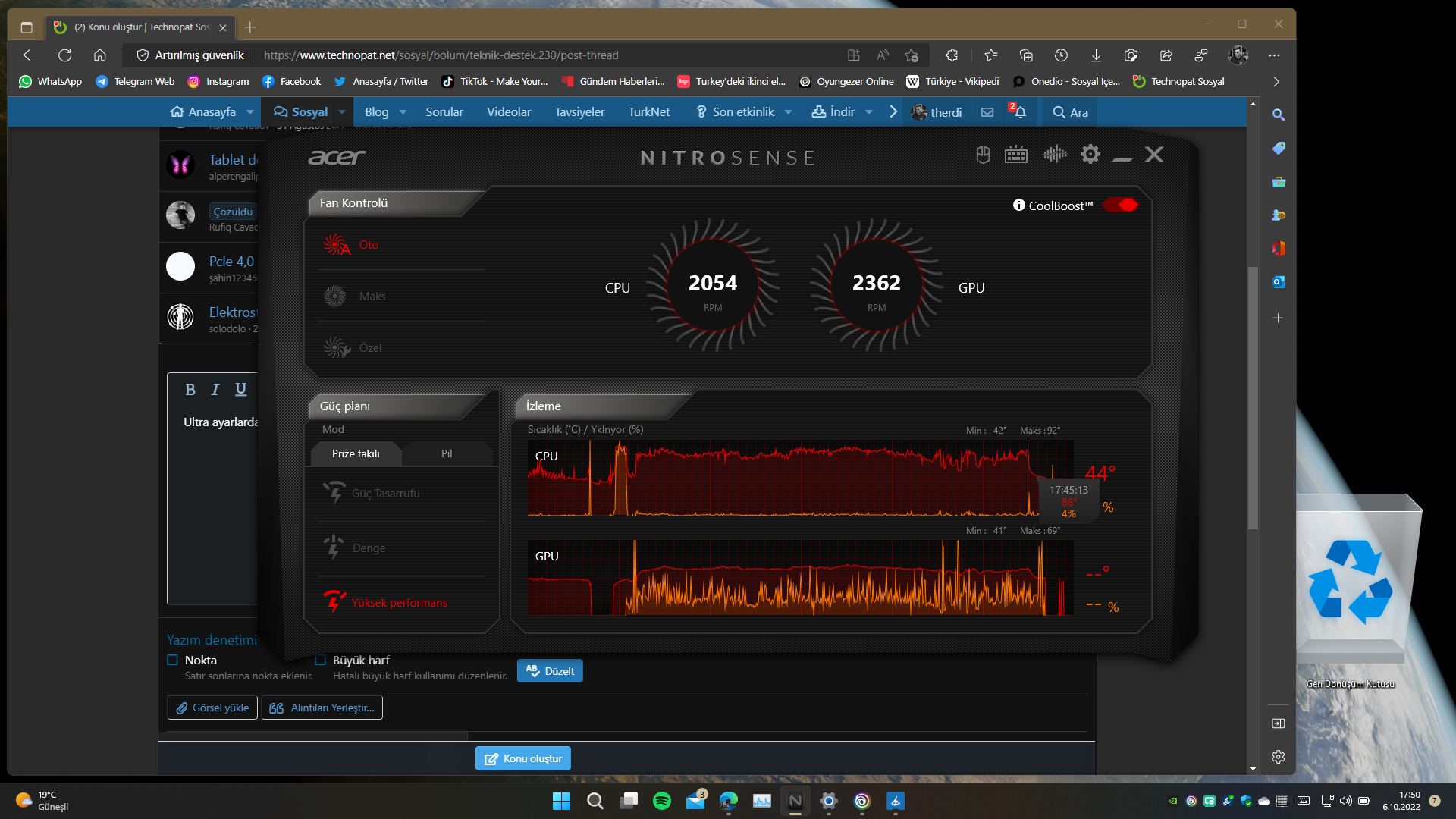This screenshot has height=819, width=1456.
Task: Open NitroSense settings gear icon
Action: tap(1090, 155)
